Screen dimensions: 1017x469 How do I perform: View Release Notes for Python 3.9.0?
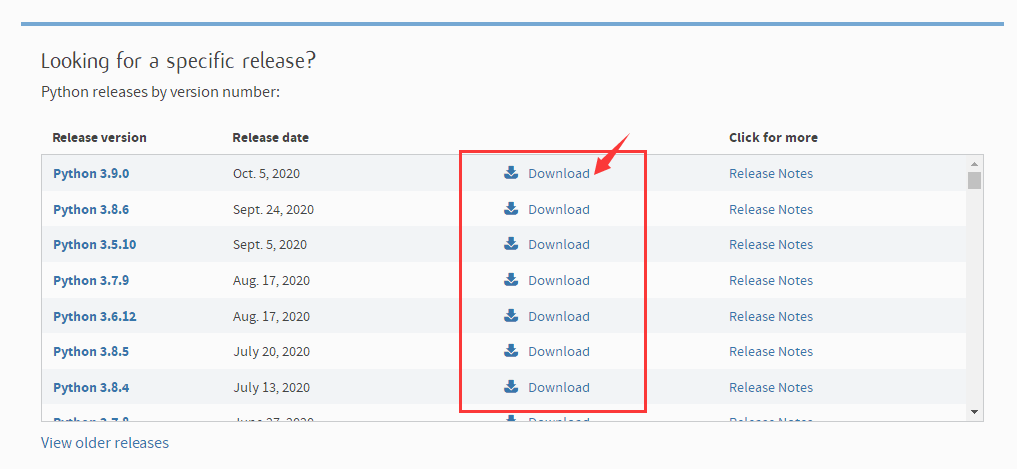771,174
